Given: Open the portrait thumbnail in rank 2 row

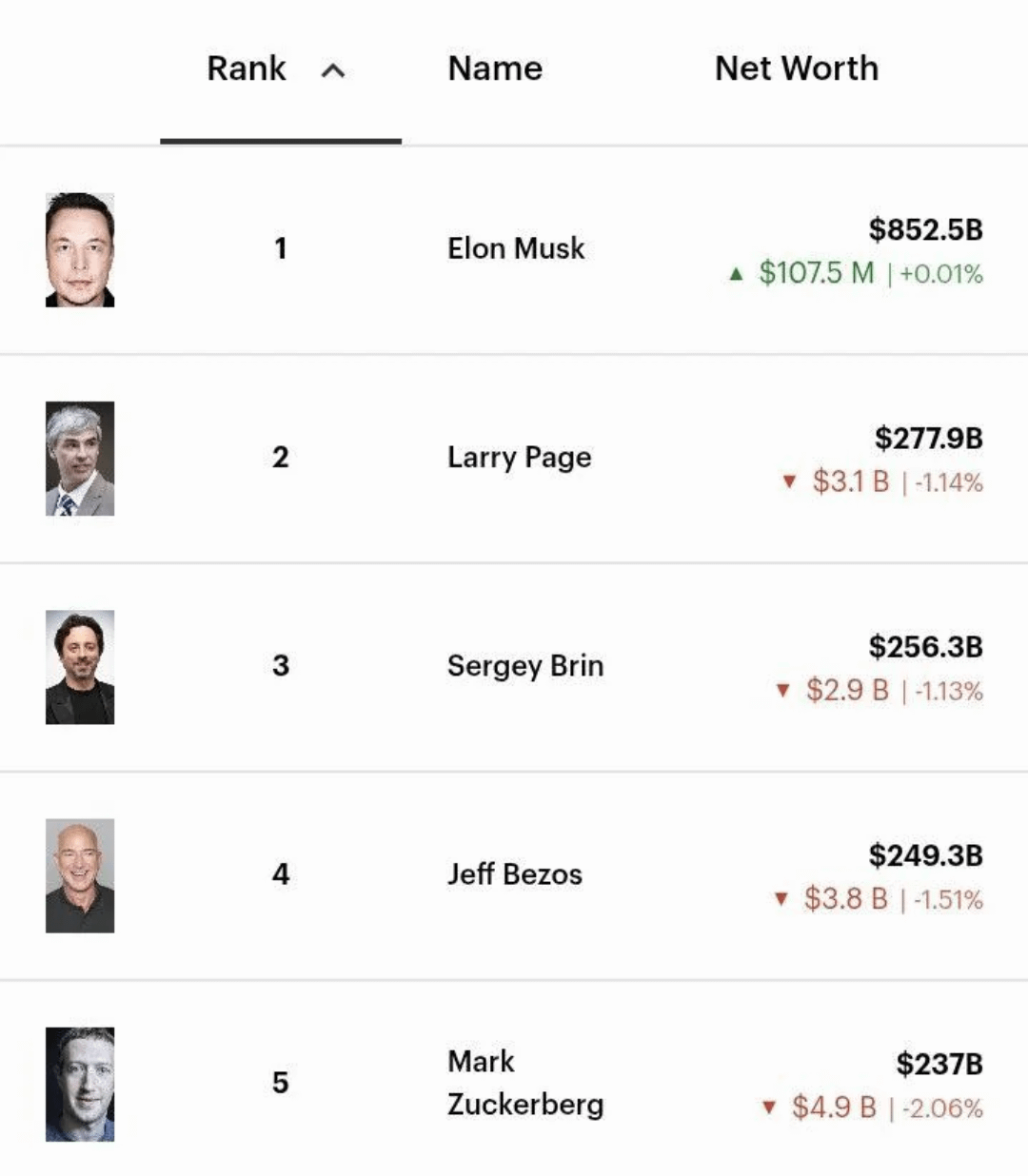Looking at the screenshot, I should tap(80, 459).
